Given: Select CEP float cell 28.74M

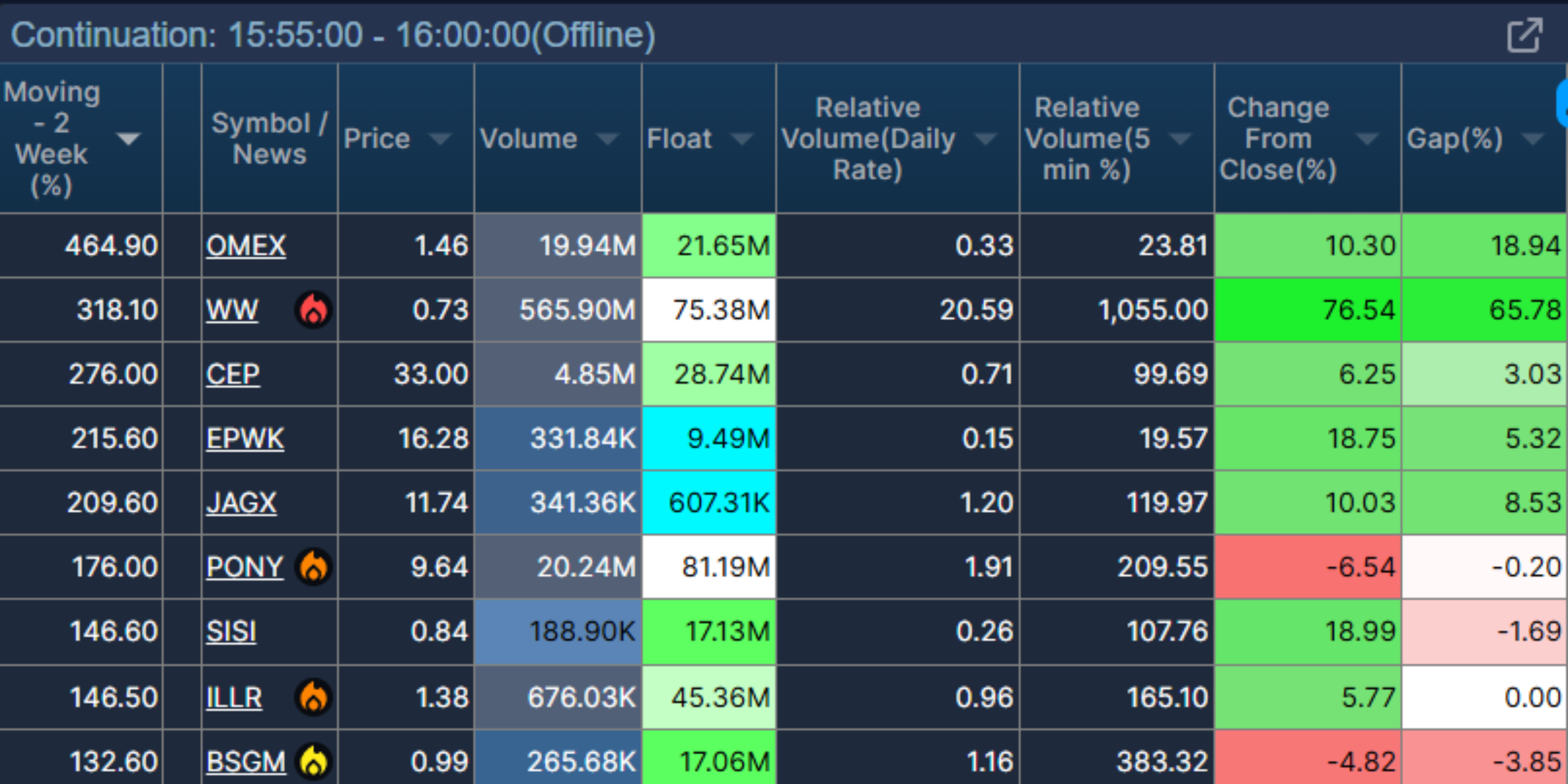Looking at the screenshot, I should click(x=709, y=374).
